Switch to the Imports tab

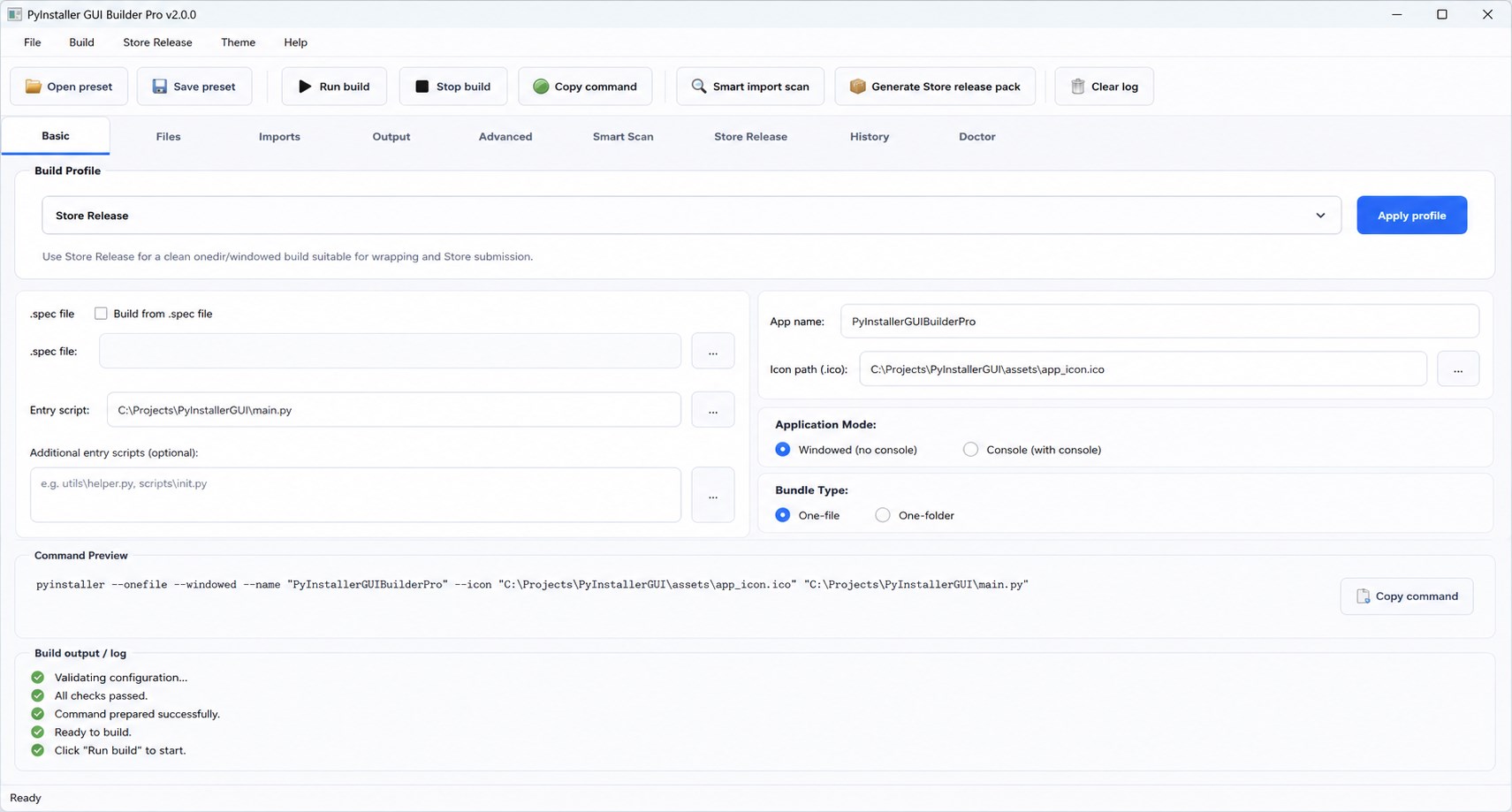[279, 137]
